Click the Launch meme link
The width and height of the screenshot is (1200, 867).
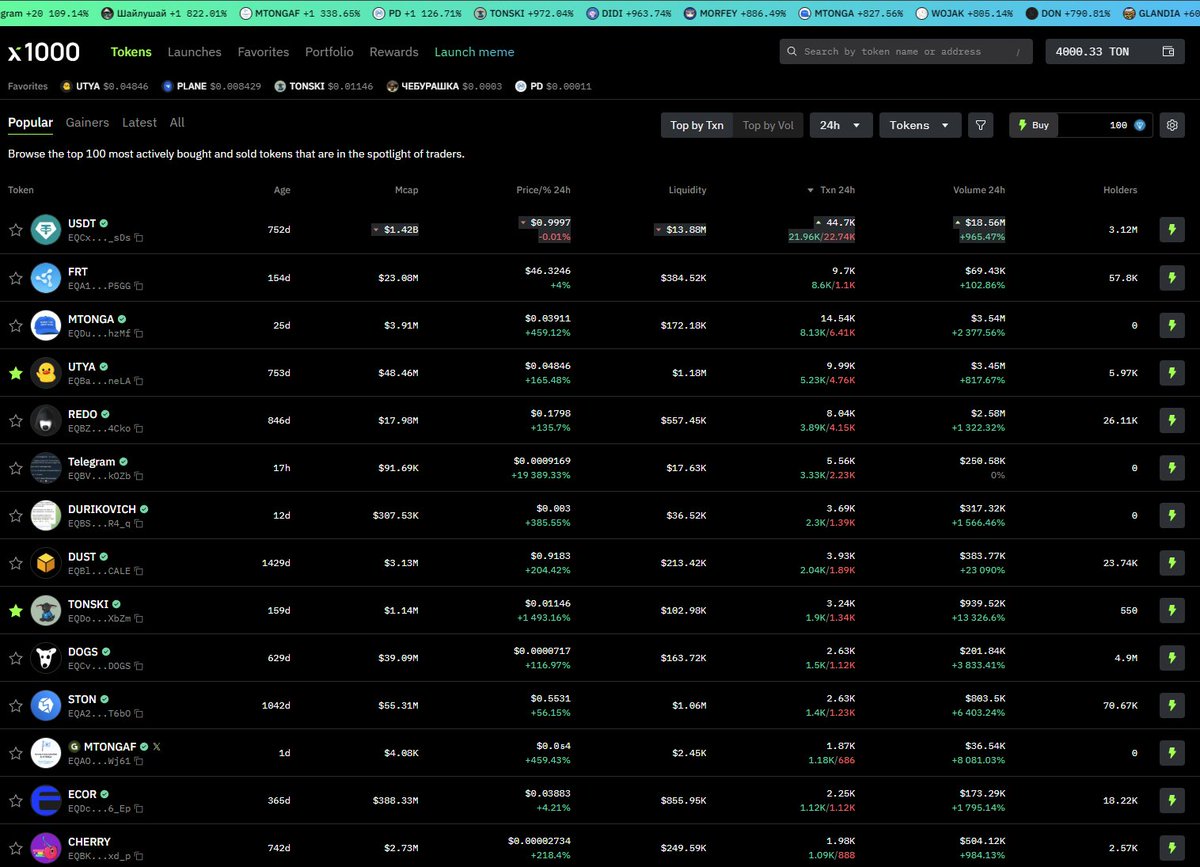tap(474, 52)
